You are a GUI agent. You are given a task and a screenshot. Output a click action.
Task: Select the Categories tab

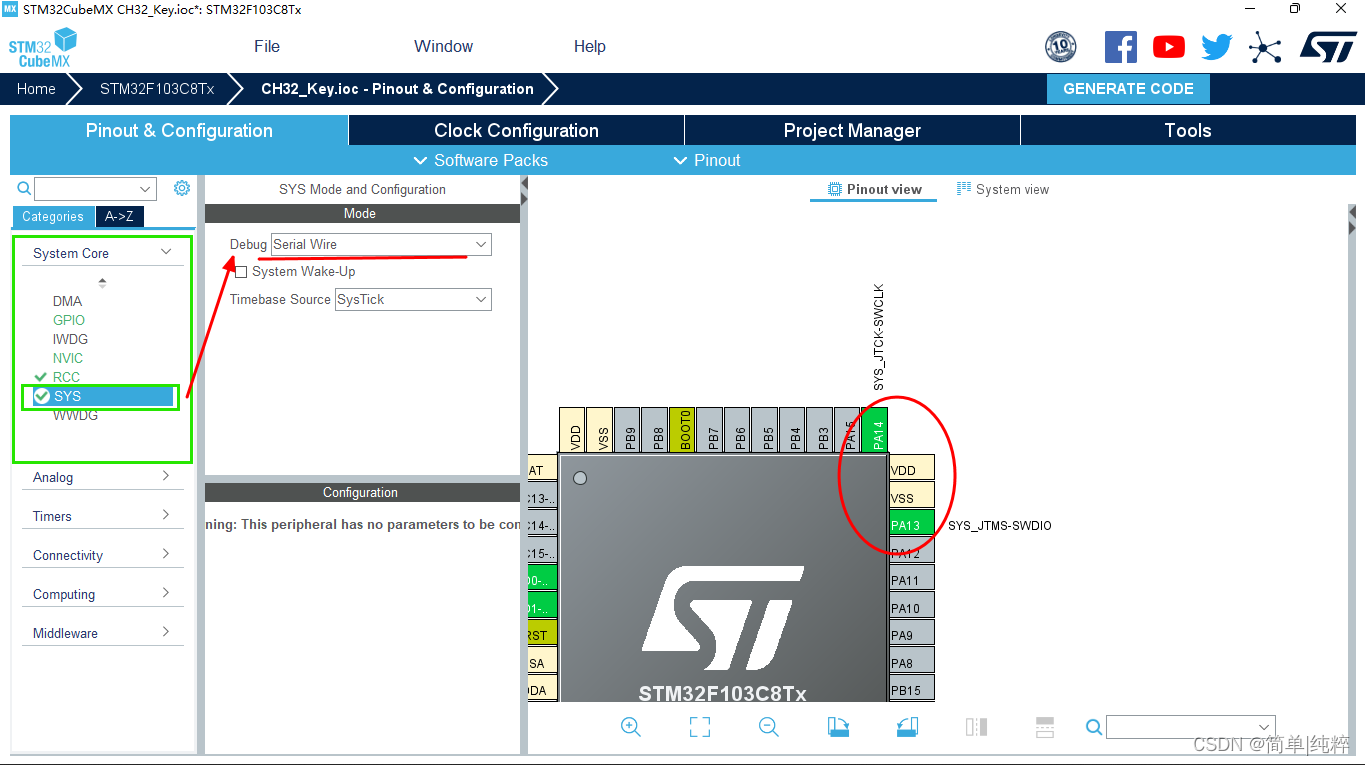53,216
